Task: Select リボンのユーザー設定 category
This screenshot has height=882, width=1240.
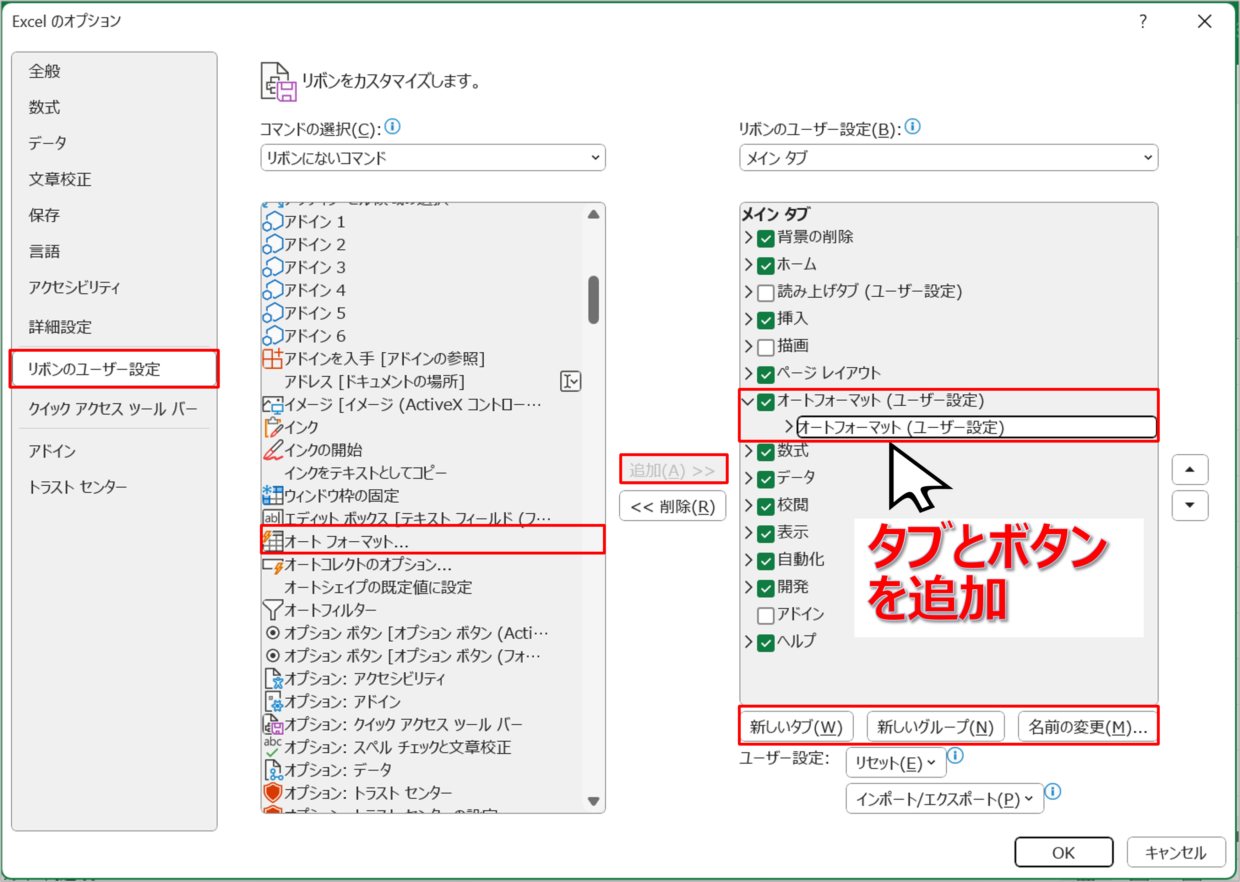Action: point(114,369)
